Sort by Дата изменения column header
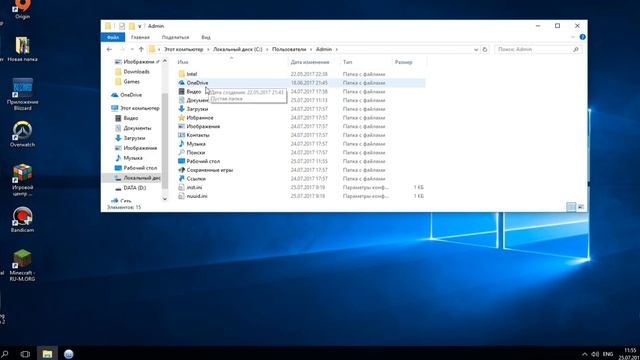The width and height of the screenshot is (640, 360). click(310, 62)
